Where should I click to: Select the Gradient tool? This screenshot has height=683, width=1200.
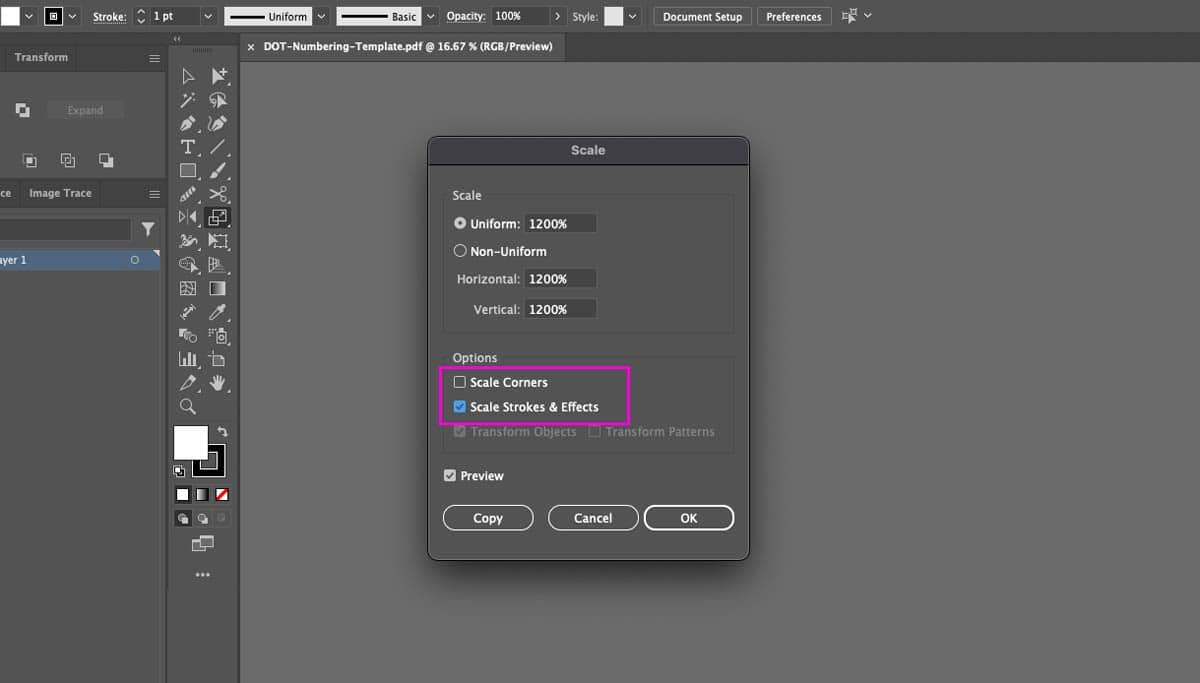(x=218, y=288)
